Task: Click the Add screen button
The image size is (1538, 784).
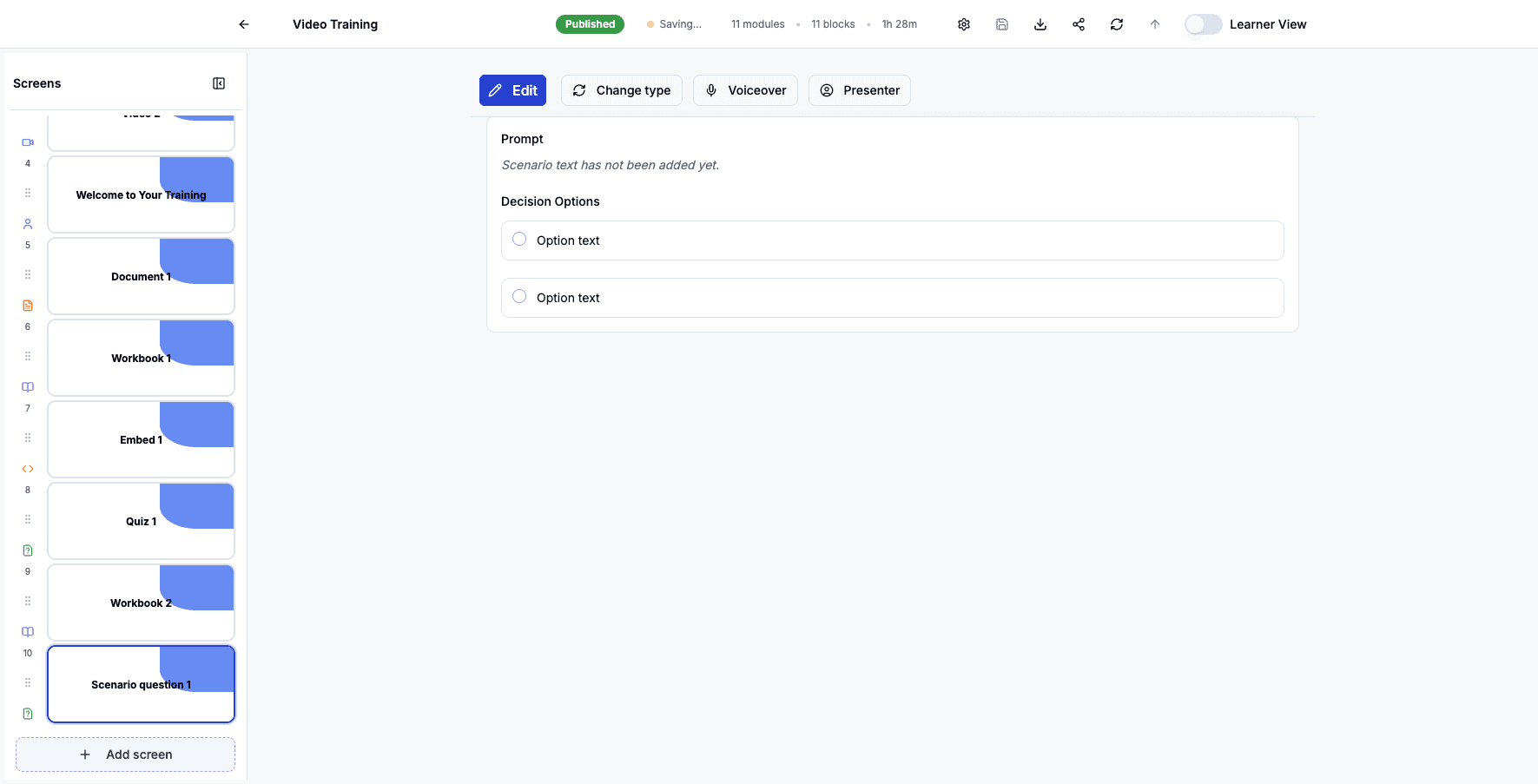Action: (125, 754)
